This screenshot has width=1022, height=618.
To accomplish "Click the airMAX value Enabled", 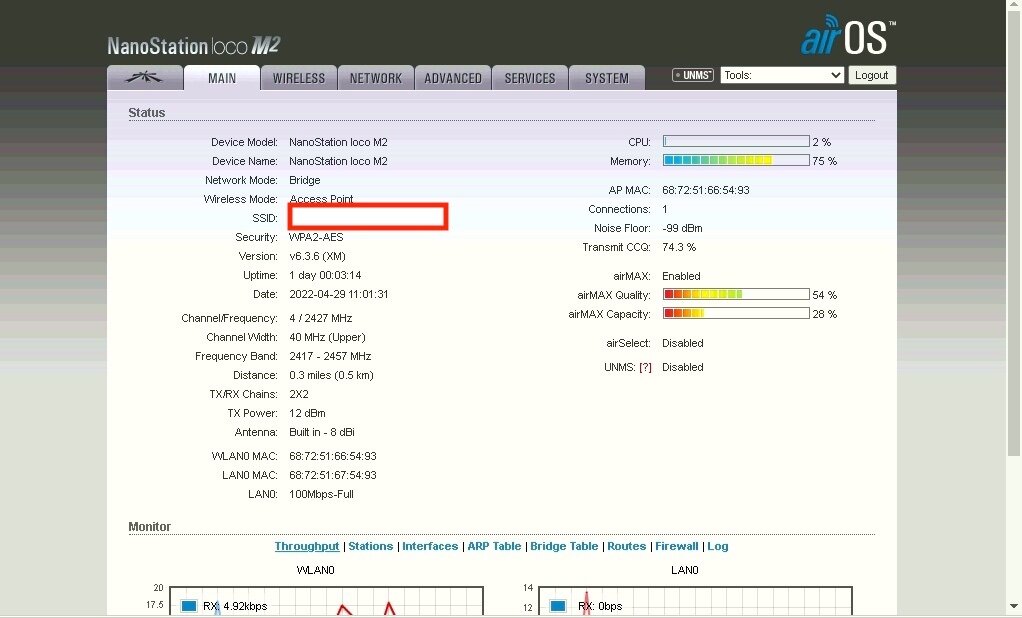I will click(681, 276).
